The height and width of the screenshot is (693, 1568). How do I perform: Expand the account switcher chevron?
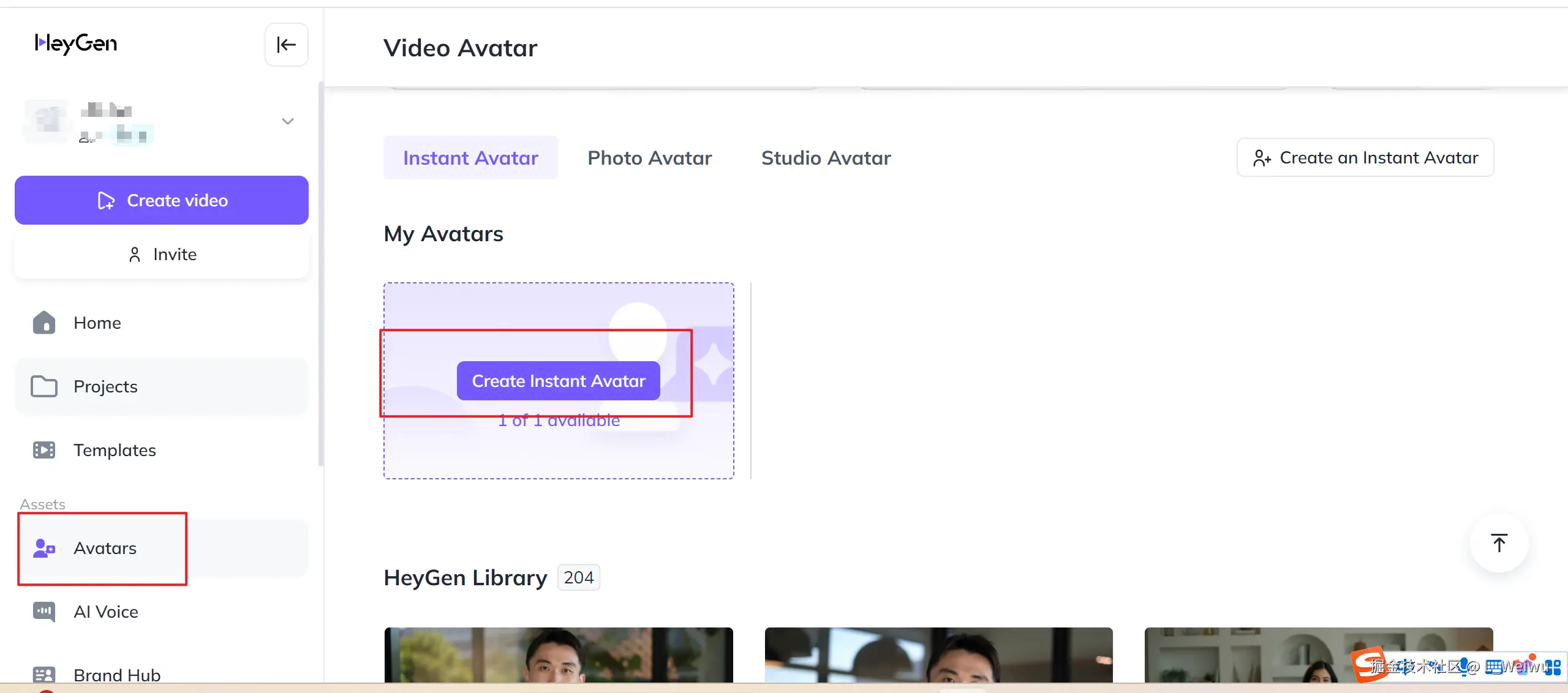point(288,121)
